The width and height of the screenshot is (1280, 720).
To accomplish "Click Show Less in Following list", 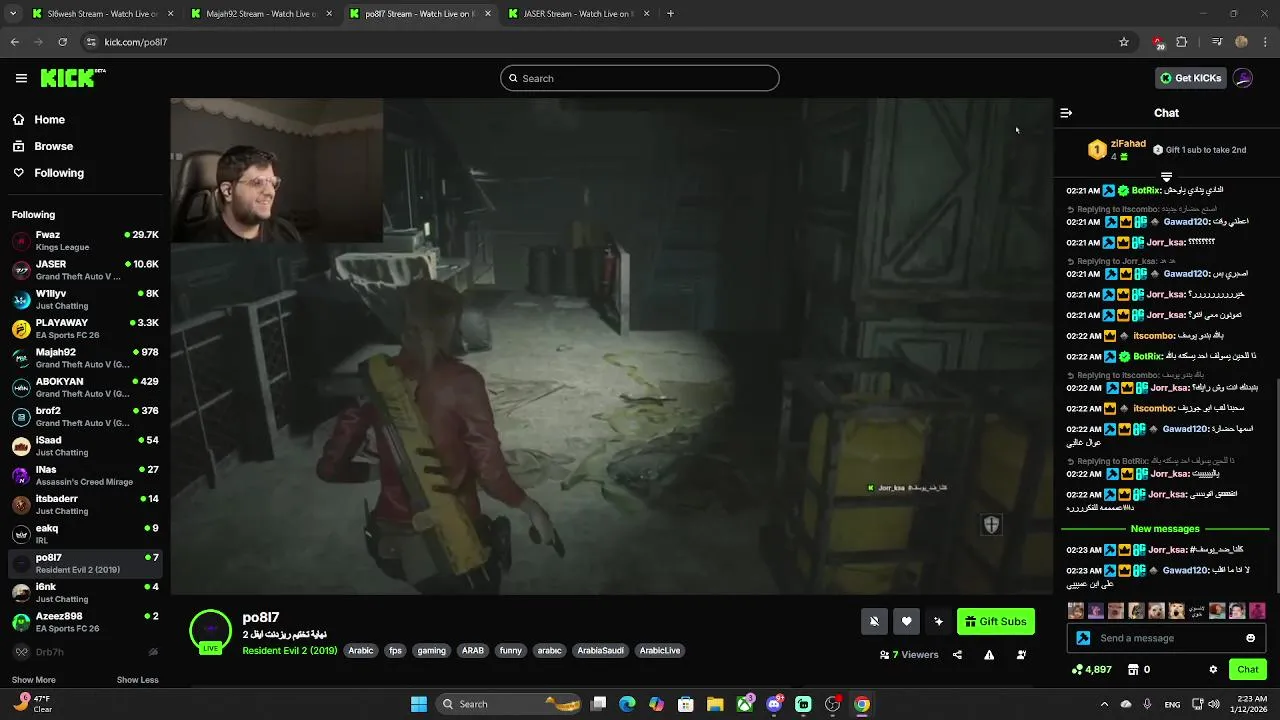I will coord(138,680).
